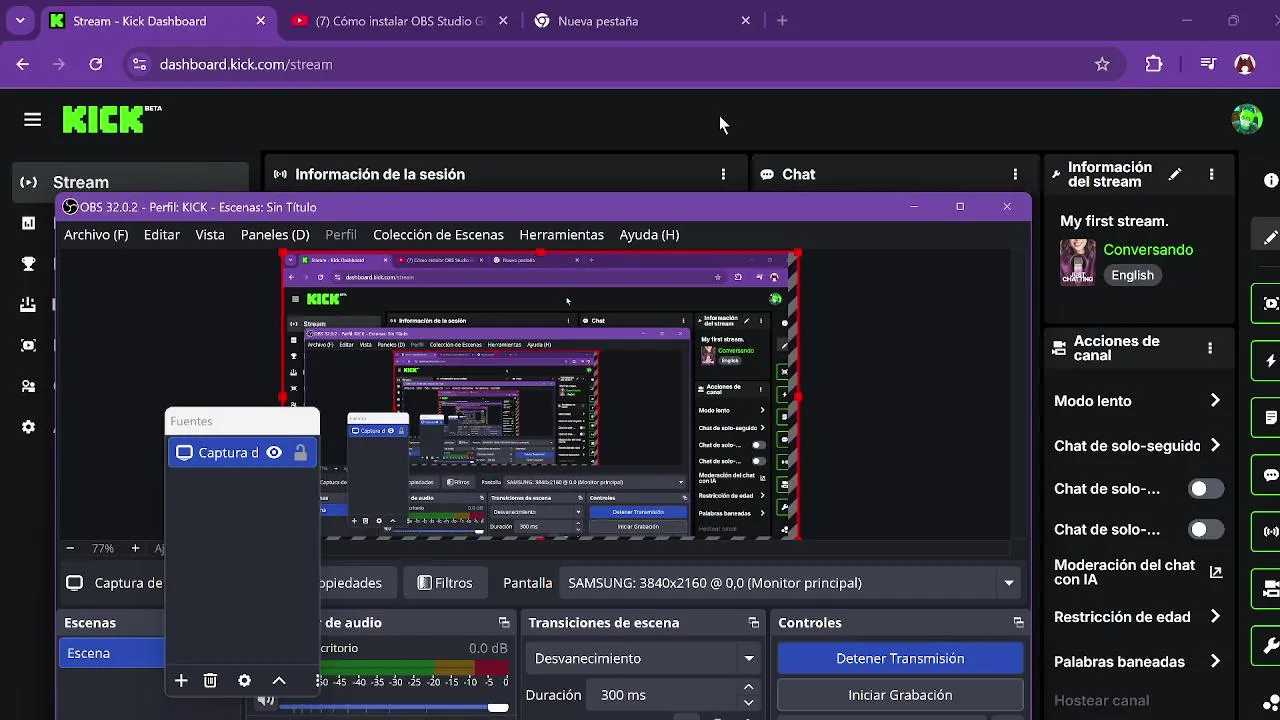Open the Chrome extensions puzzle icon
This screenshot has width=1280, height=720.
tap(1154, 64)
